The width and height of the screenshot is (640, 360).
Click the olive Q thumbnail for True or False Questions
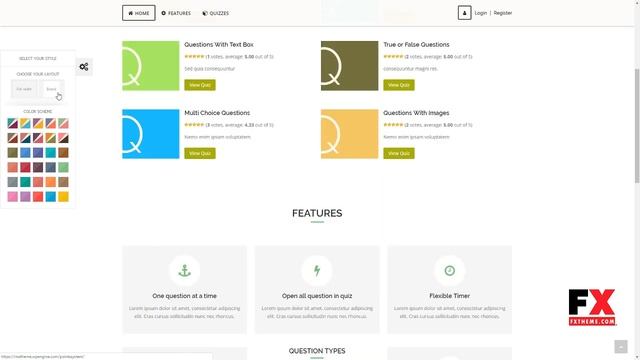pos(349,66)
